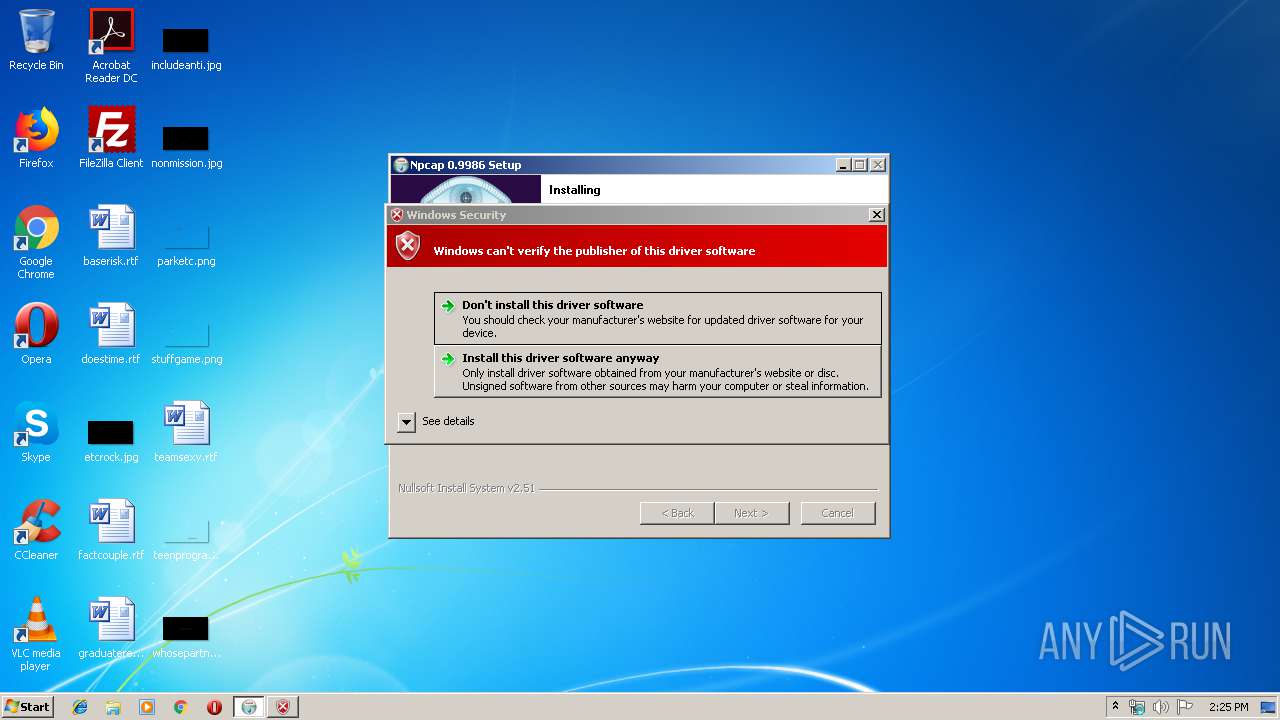The height and width of the screenshot is (720, 1280).
Task: Select teamsexy.rtf document icon
Action: (186, 432)
